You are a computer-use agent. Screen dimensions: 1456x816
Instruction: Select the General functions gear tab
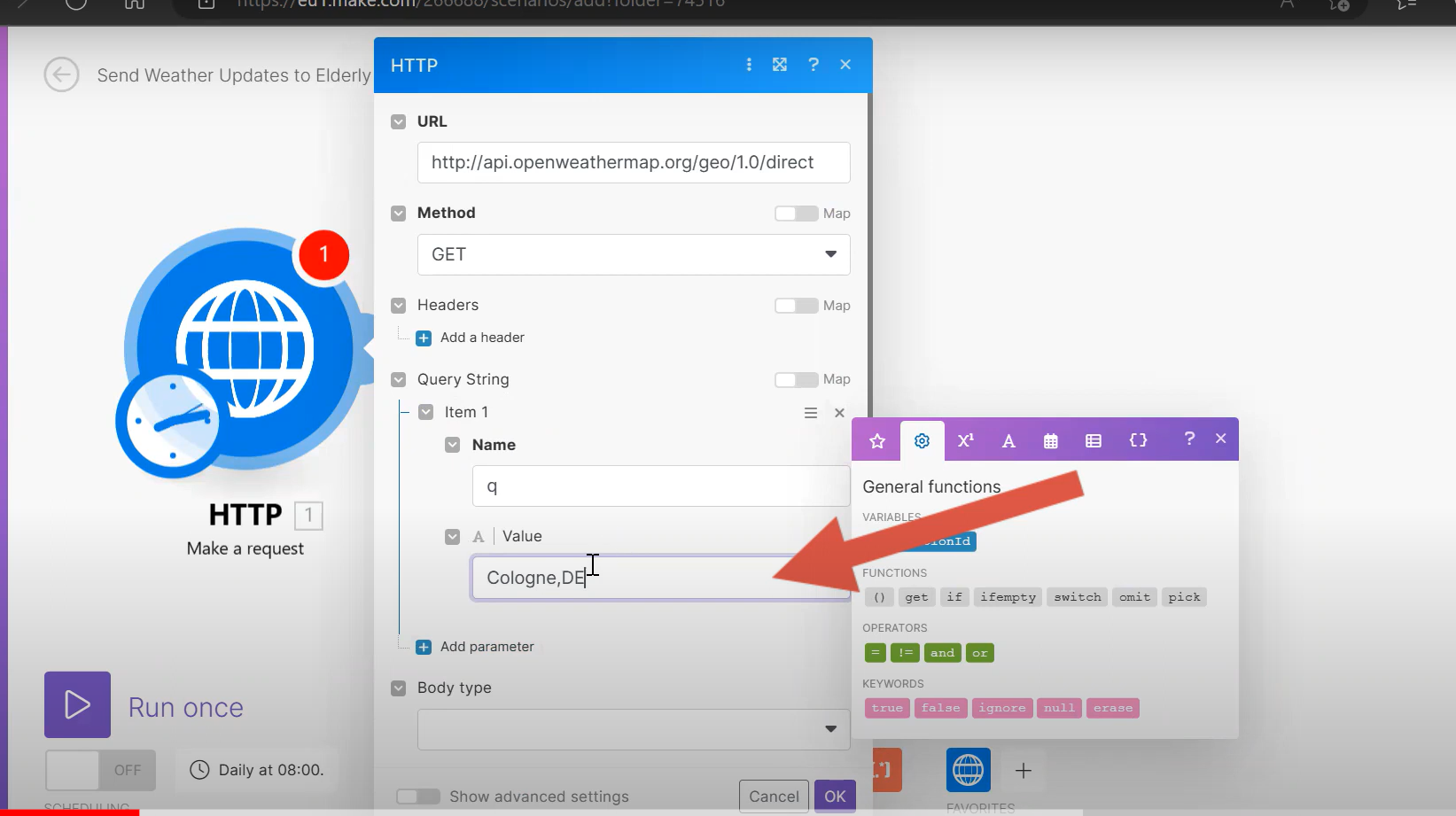point(922,440)
